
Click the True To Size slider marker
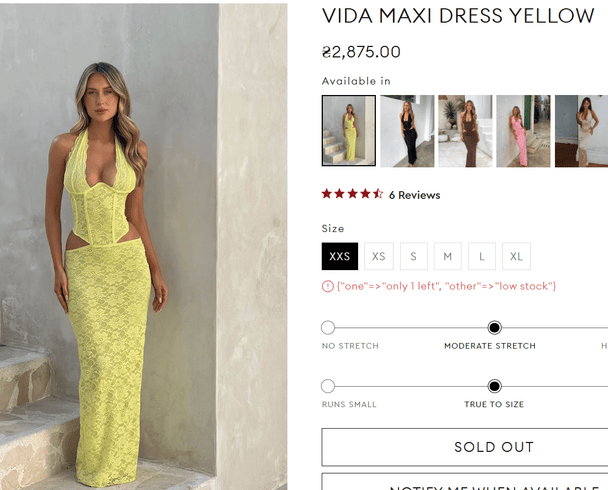point(494,386)
